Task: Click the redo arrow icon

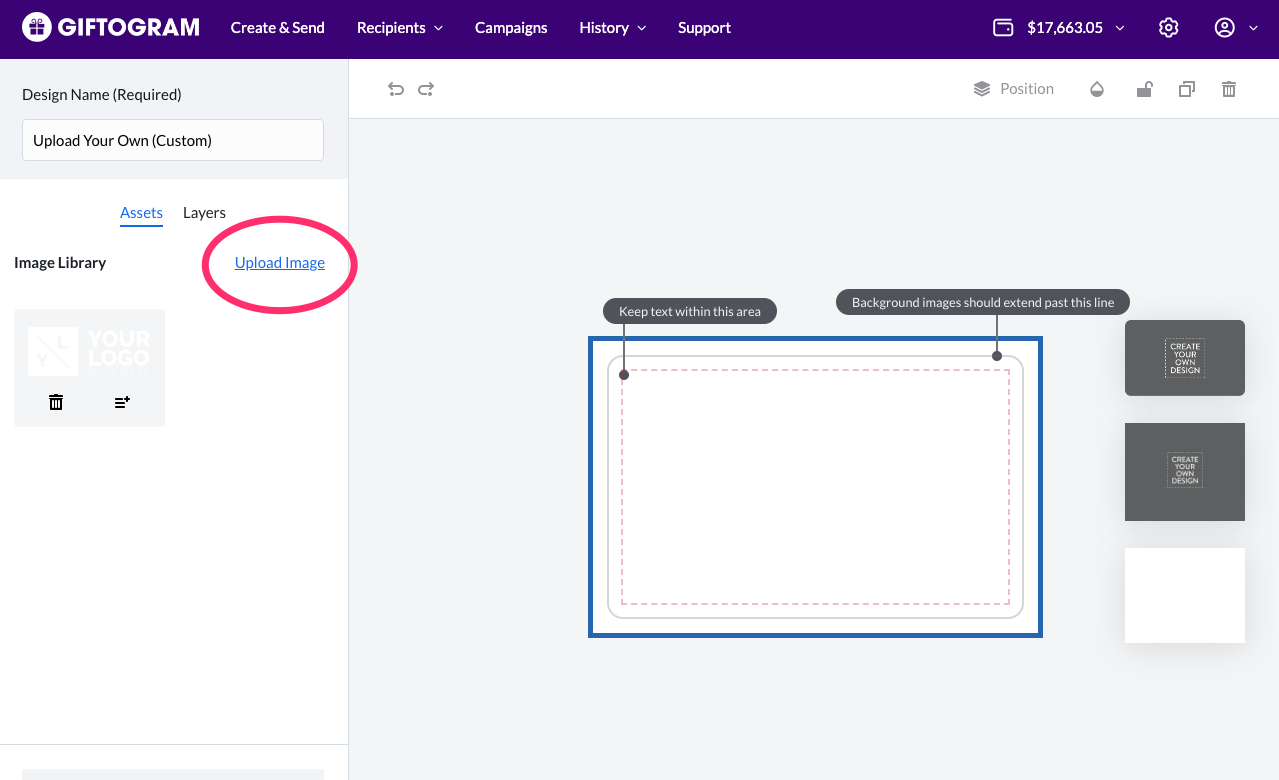Action: (426, 89)
